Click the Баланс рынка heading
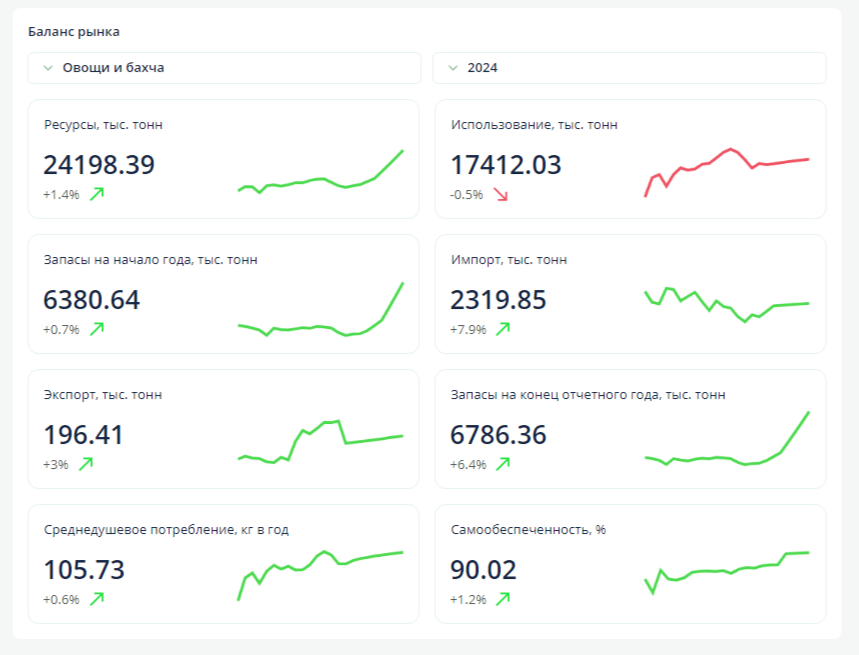 (x=74, y=32)
